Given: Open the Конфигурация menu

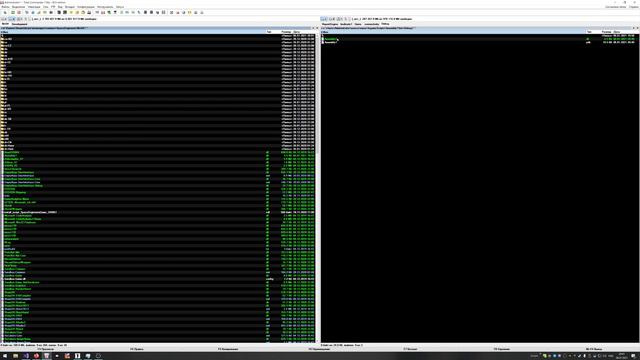Looking at the screenshot, I should tap(86, 7).
